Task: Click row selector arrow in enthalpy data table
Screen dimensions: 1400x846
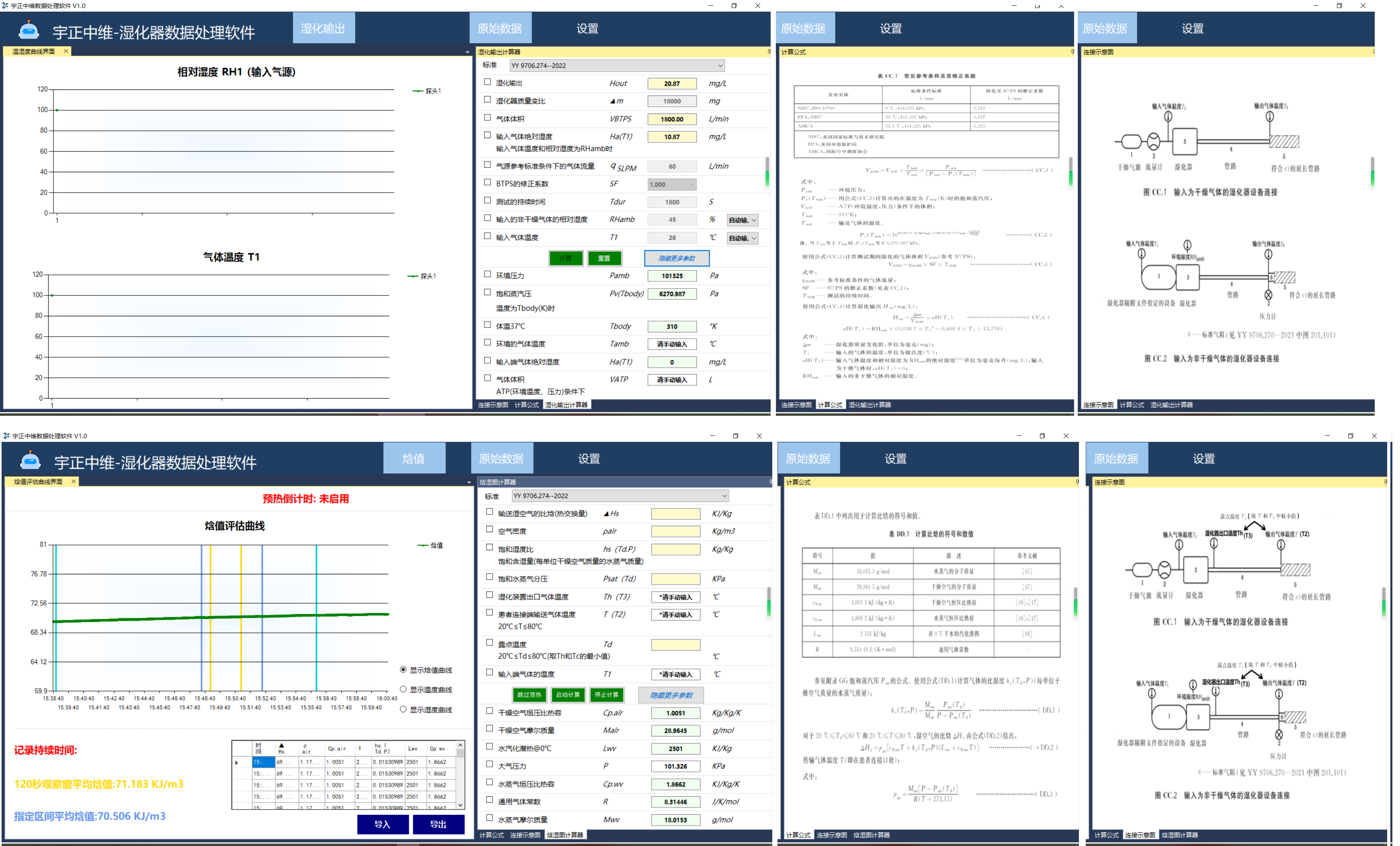Action: [x=237, y=763]
